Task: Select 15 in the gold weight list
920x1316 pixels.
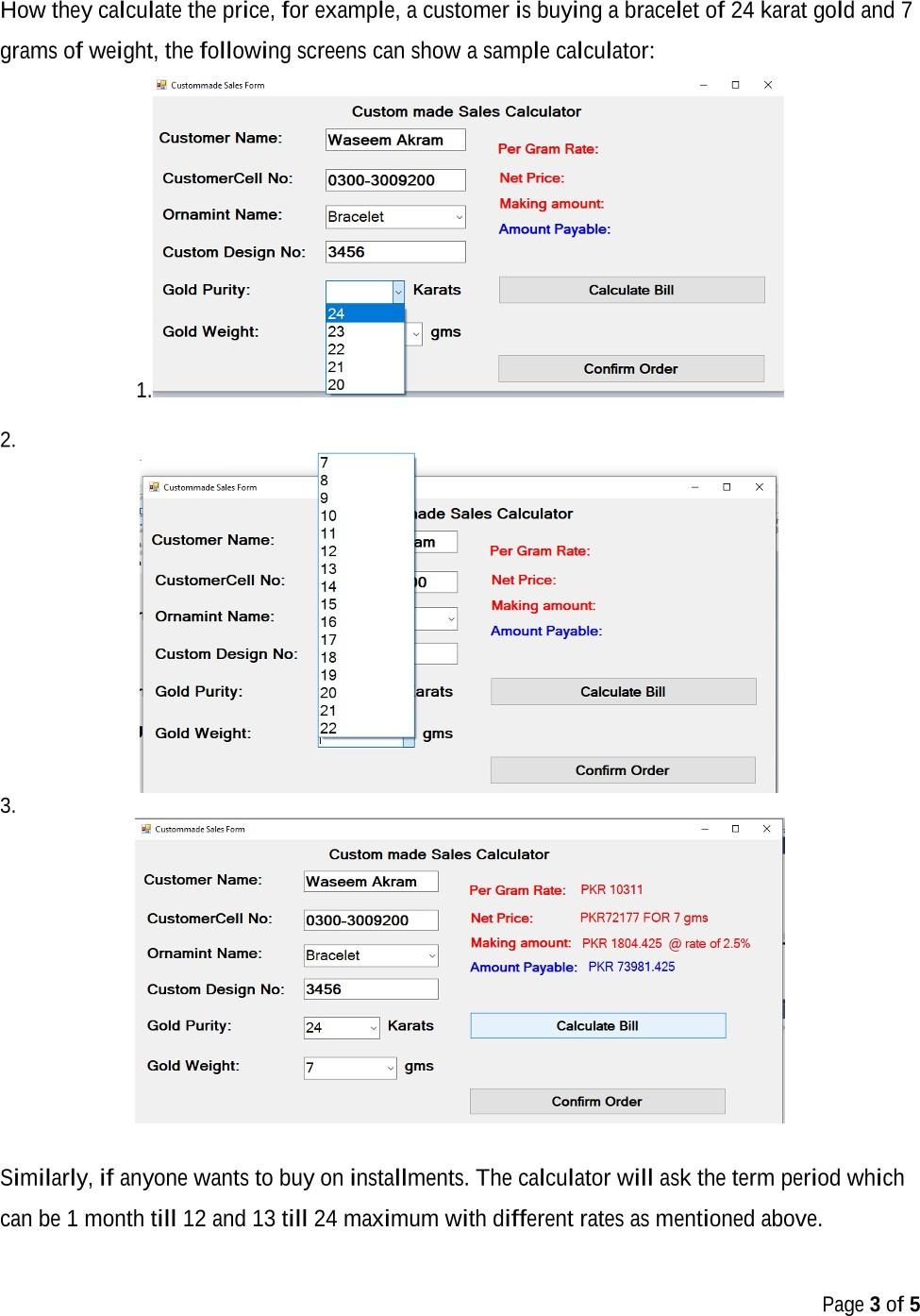Action: point(366,604)
